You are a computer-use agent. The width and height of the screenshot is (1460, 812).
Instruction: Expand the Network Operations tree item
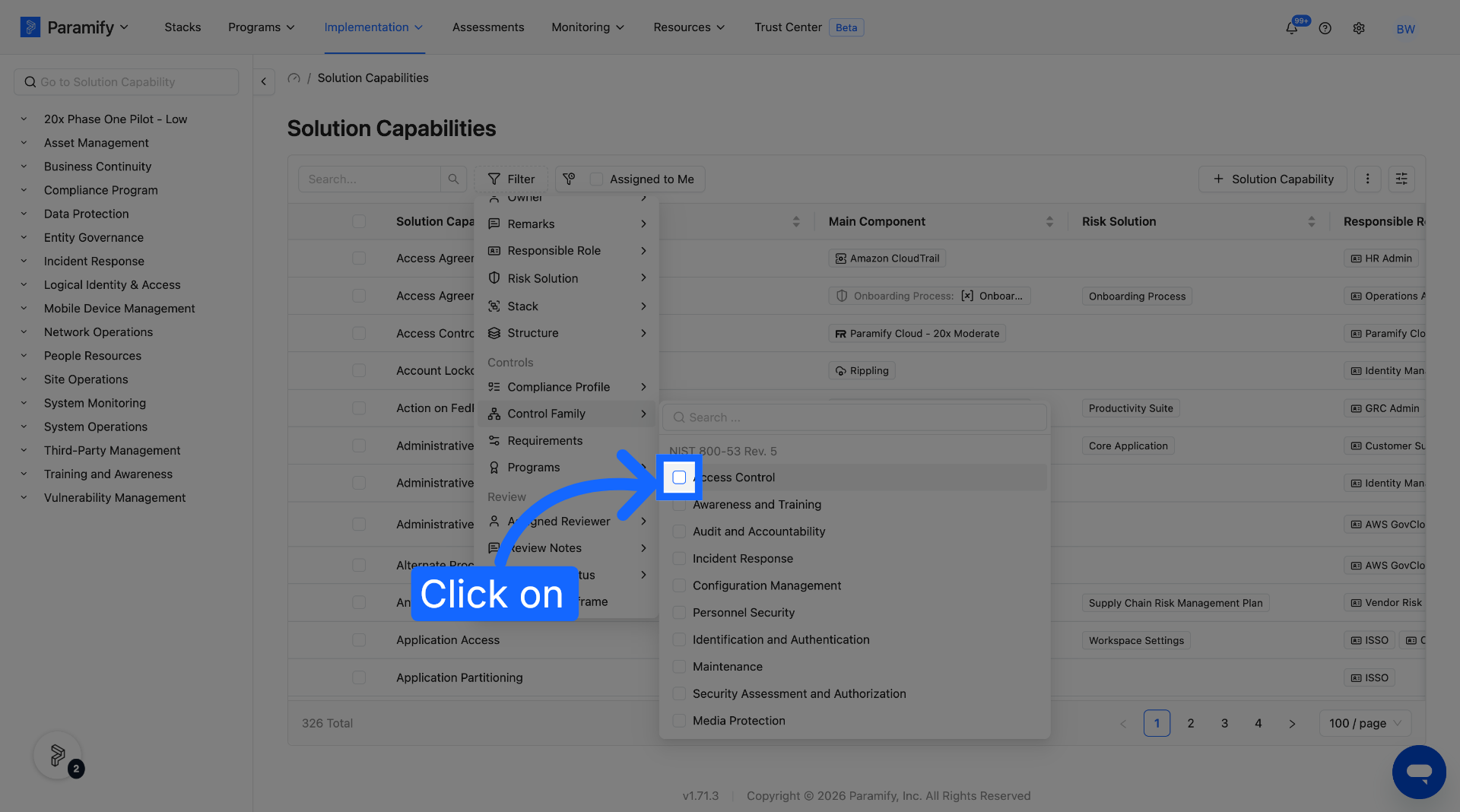[24, 332]
